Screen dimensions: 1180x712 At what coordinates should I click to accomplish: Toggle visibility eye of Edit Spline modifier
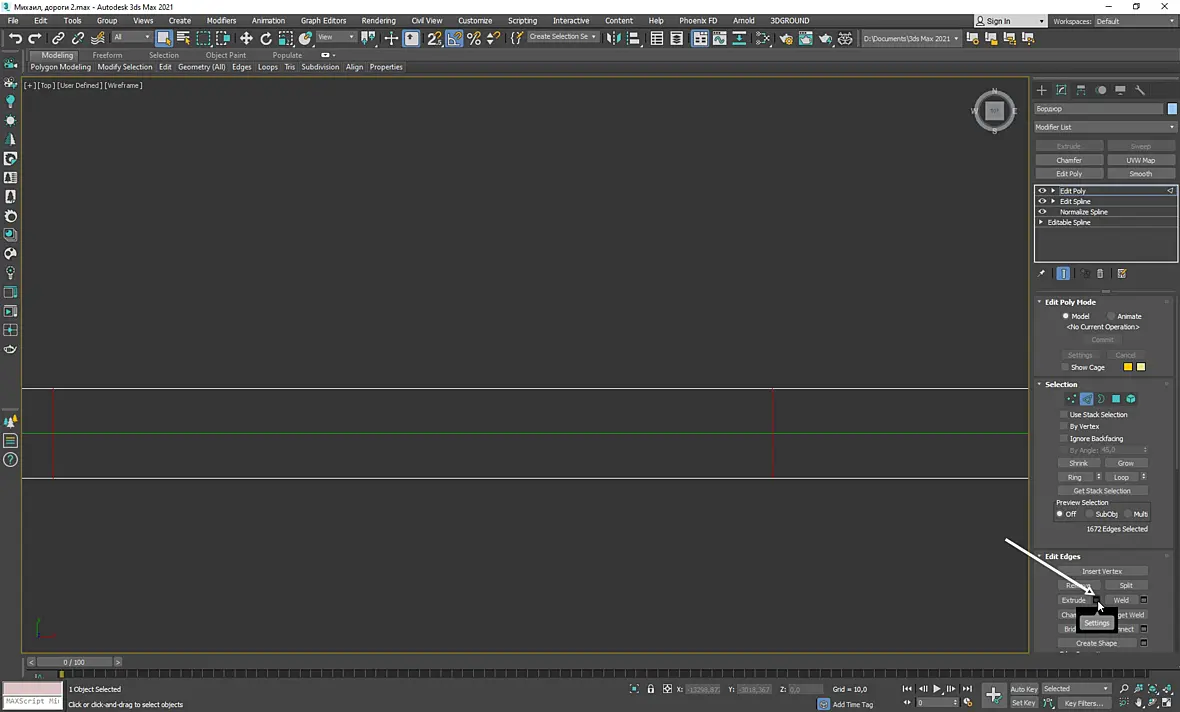click(1042, 202)
